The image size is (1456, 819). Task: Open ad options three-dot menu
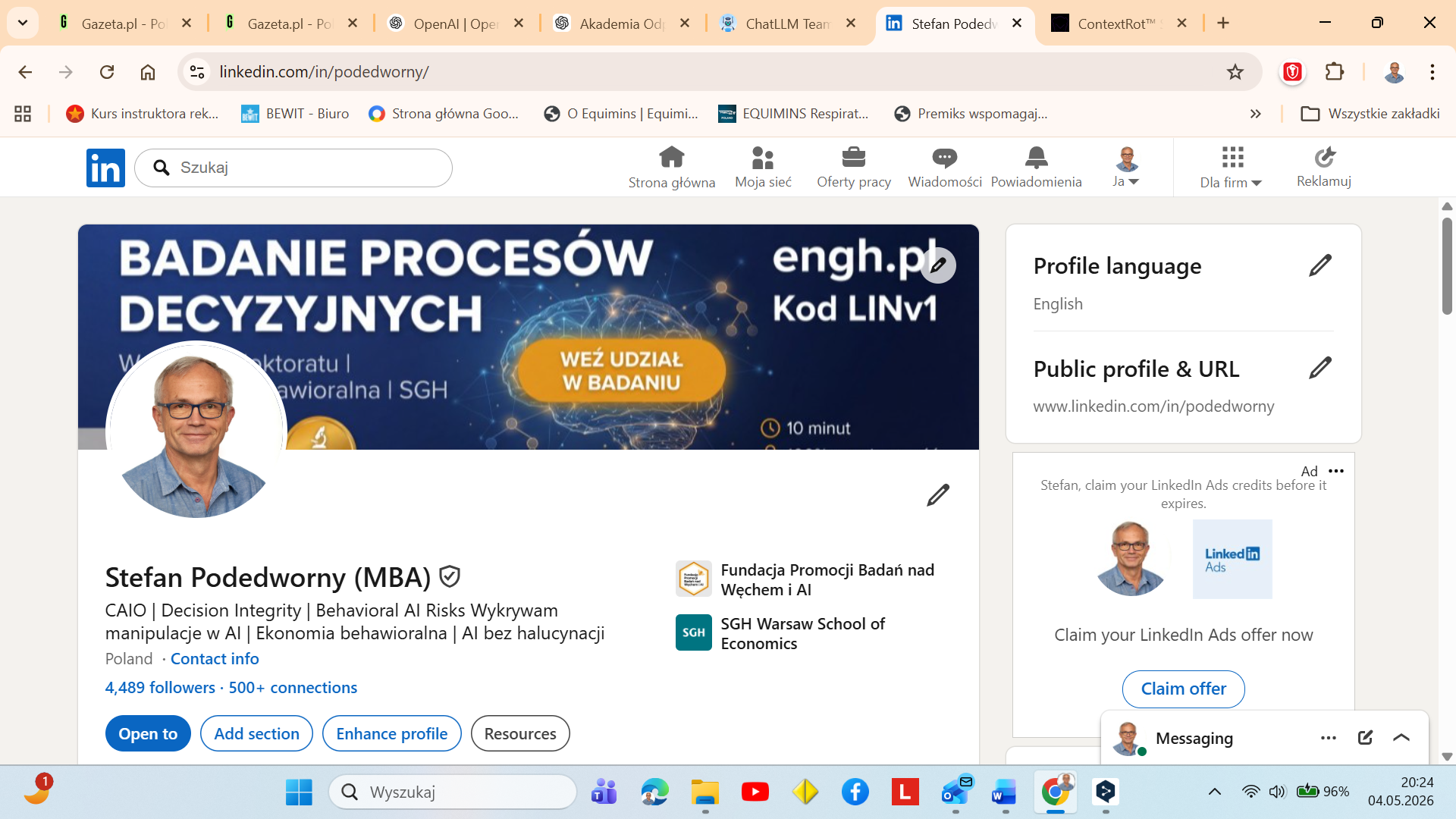click(x=1336, y=471)
